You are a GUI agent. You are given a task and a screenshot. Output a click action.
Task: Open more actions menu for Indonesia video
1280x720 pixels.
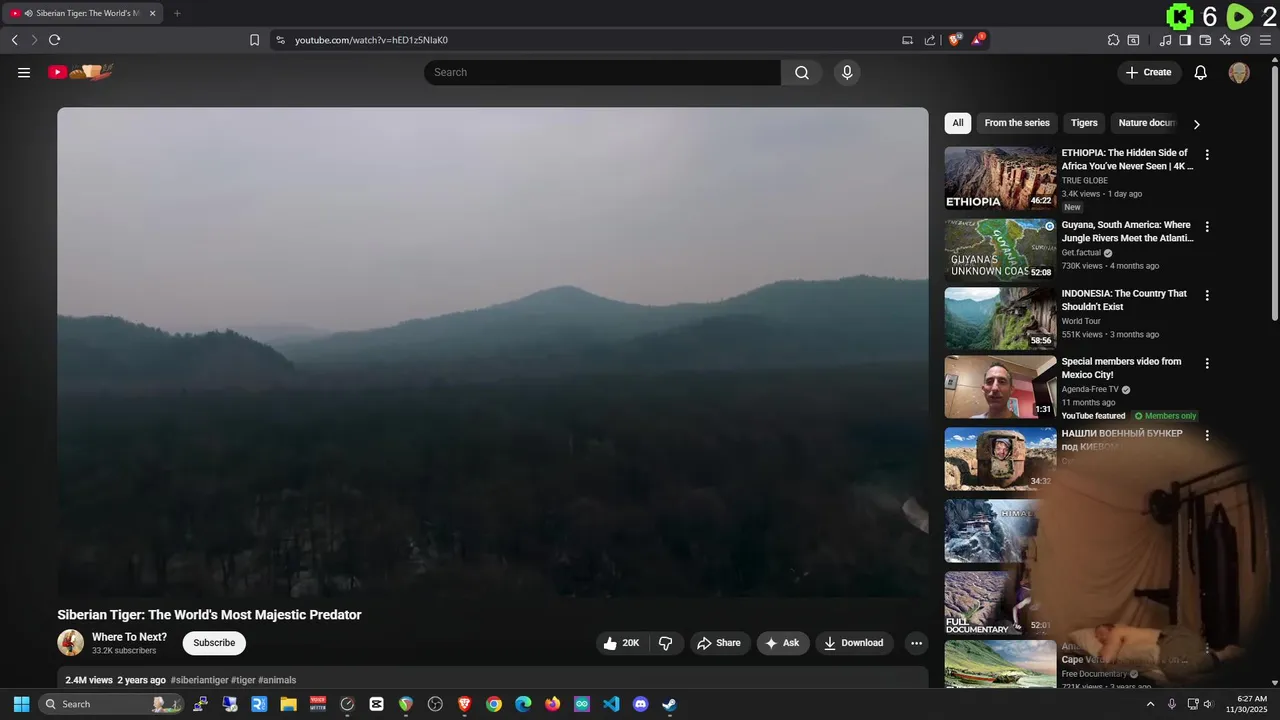tap(1207, 296)
